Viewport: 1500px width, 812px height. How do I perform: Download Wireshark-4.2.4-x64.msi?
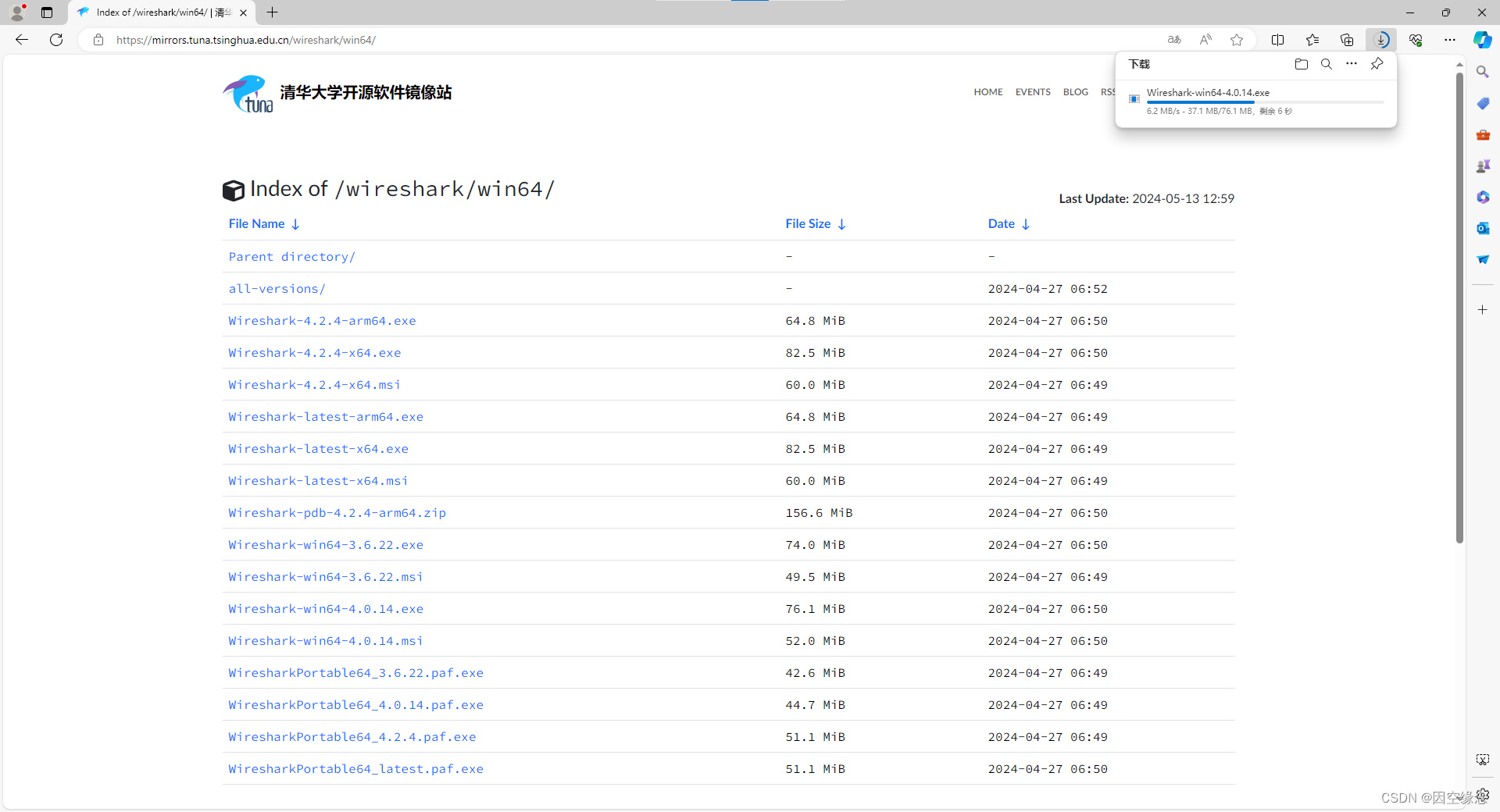tap(315, 385)
